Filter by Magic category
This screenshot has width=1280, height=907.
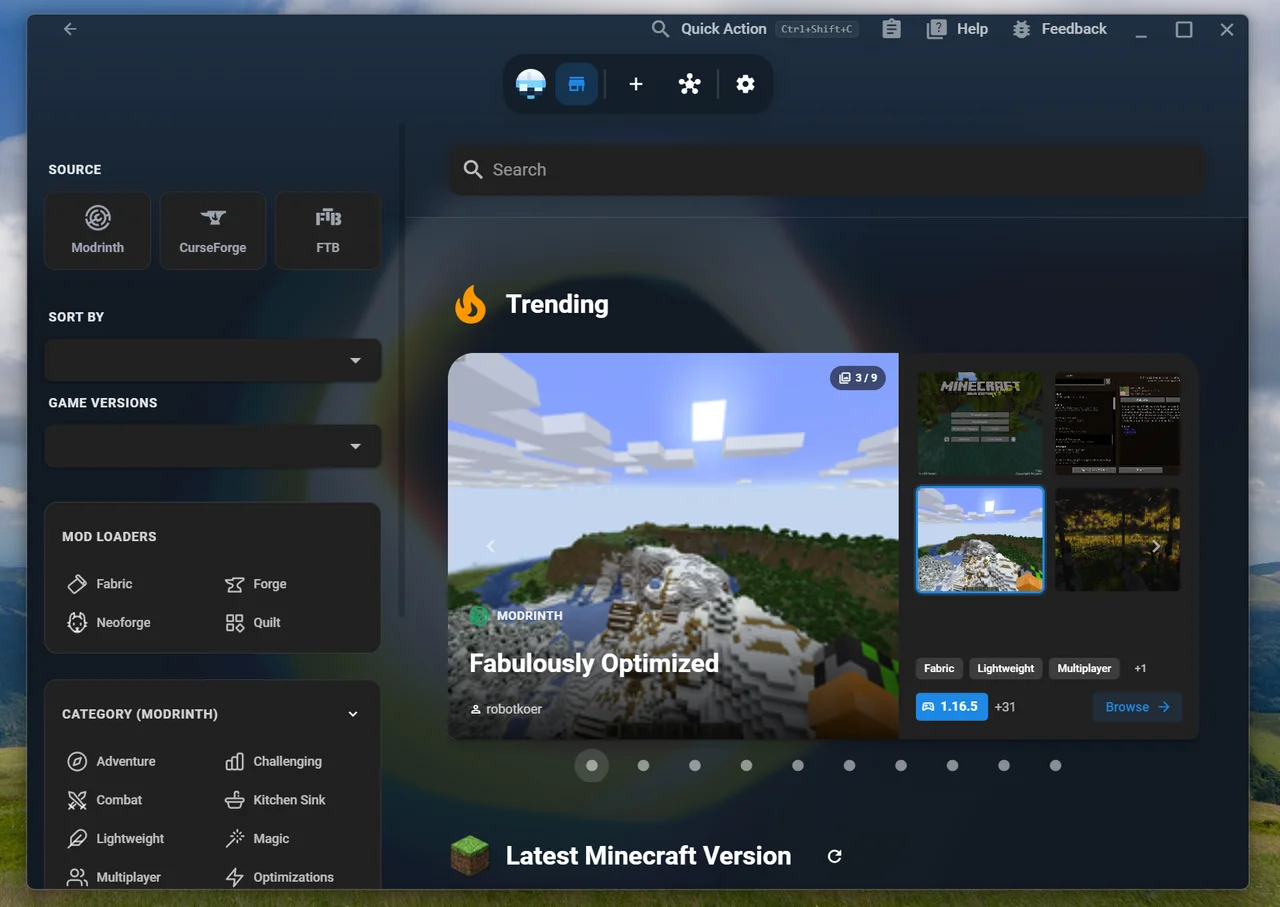pyautogui.click(x=257, y=839)
